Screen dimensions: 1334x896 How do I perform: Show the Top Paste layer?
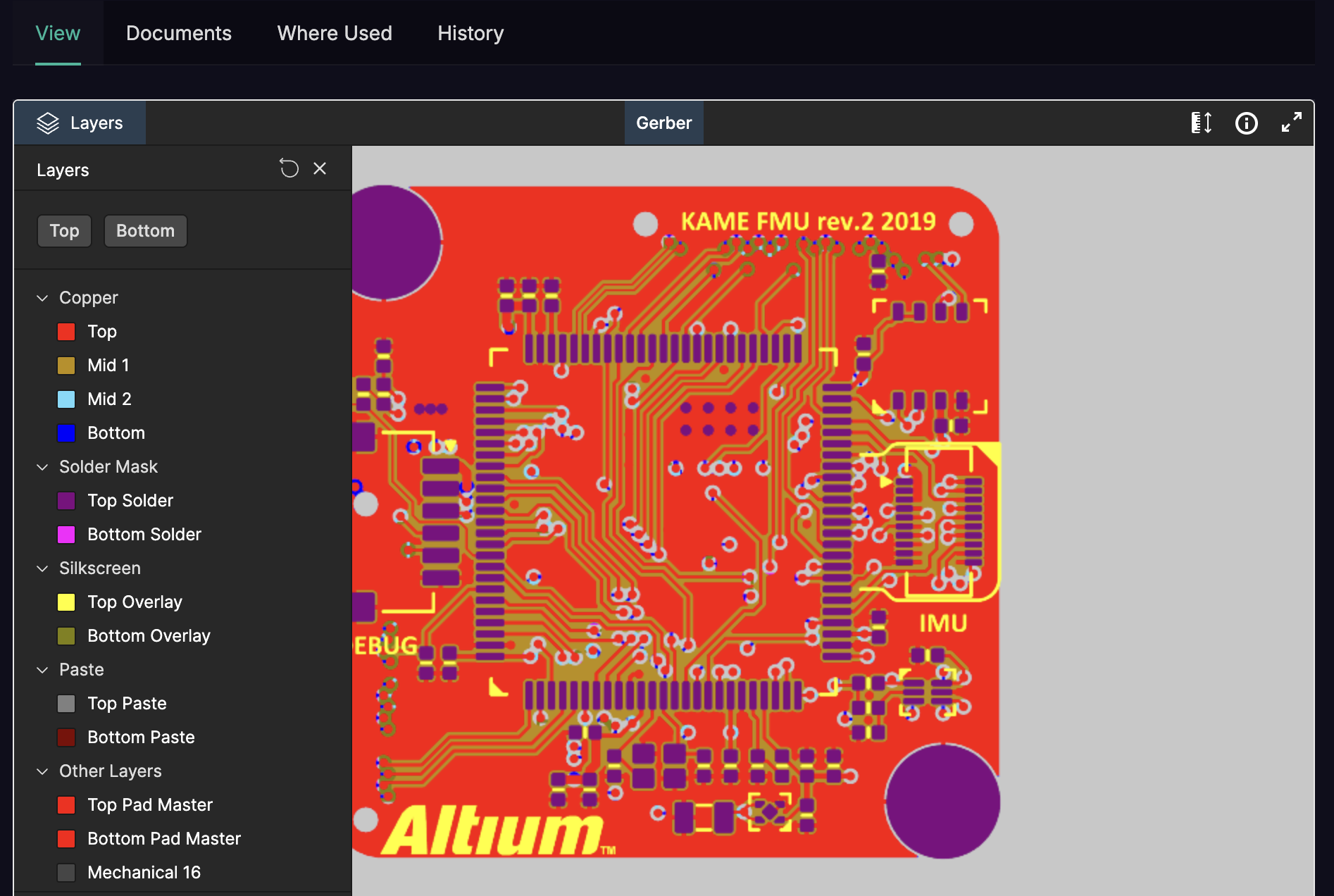click(66, 703)
